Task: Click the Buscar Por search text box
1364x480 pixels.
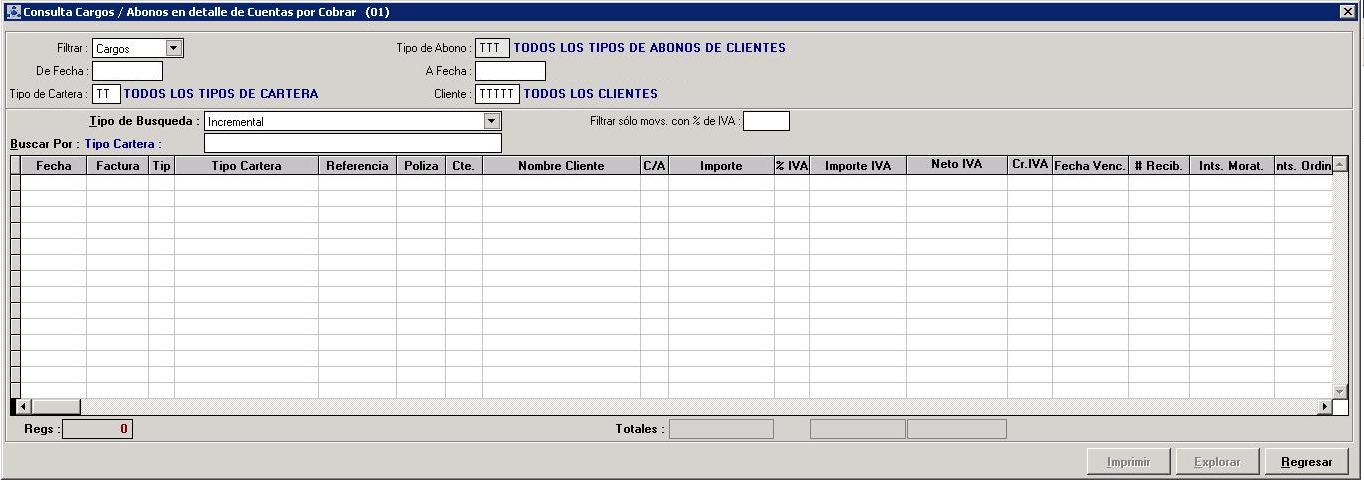Action: pyautogui.click(x=352, y=144)
